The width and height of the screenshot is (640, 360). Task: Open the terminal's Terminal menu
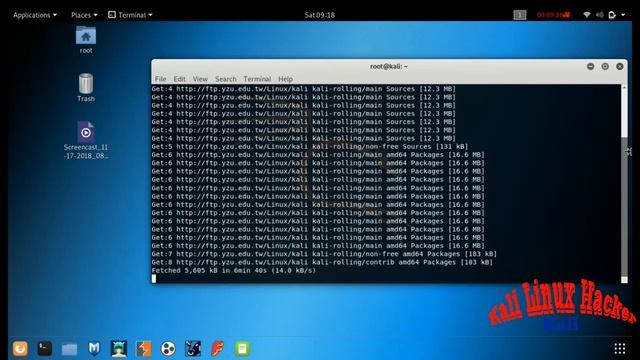[257, 79]
